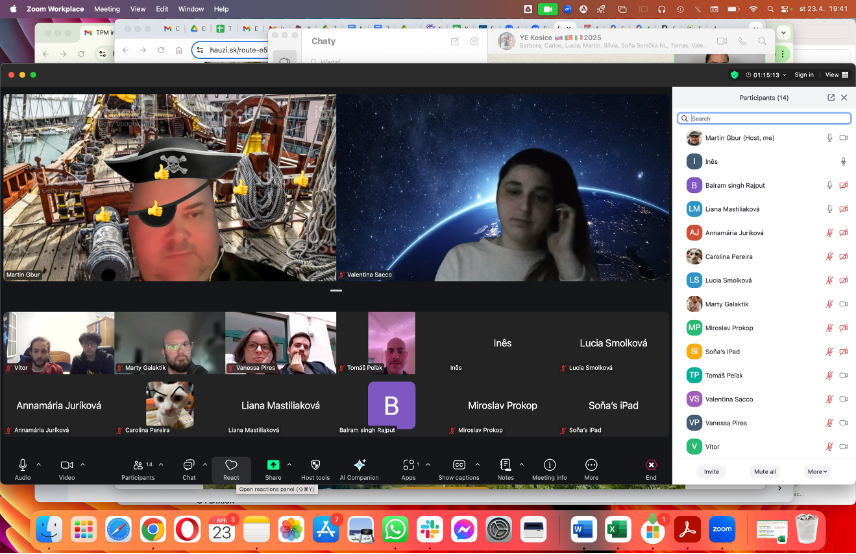Open the Notes icon in toolbar

[506, 464]
